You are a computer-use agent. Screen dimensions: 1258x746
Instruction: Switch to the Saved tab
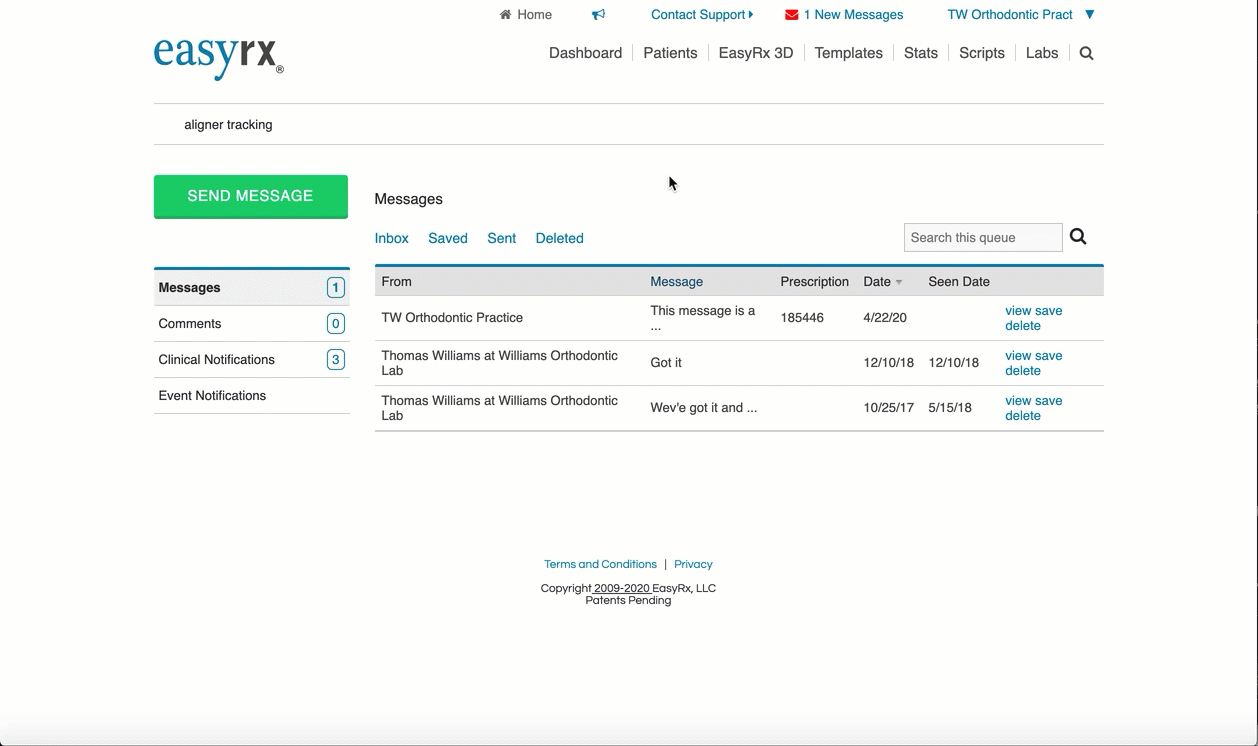pyautogui.click(x=448, y=238)
